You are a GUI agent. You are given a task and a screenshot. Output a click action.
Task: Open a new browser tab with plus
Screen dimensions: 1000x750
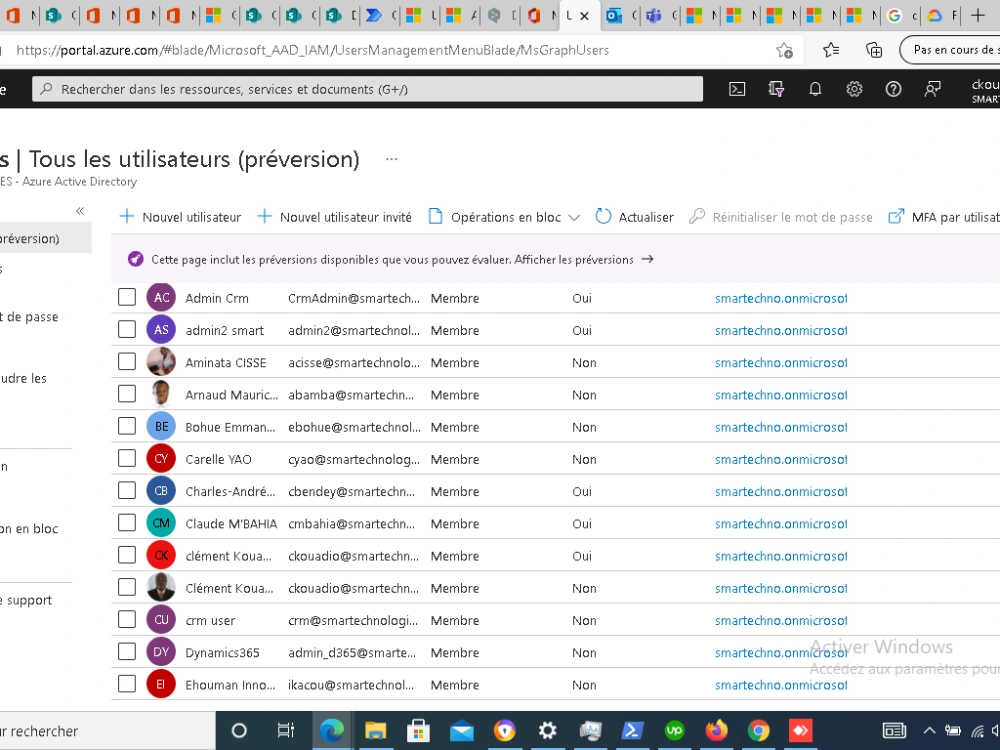point(977,15)
